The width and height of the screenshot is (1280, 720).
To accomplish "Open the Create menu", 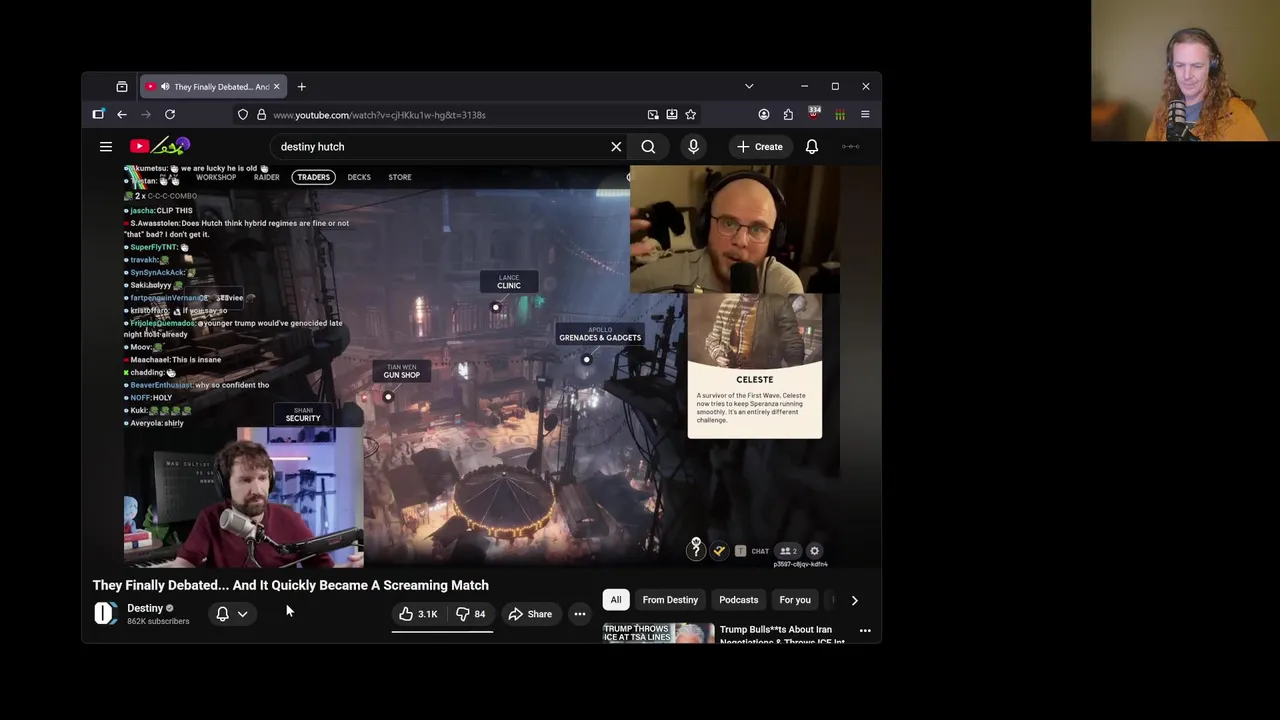I will (760, 147).
